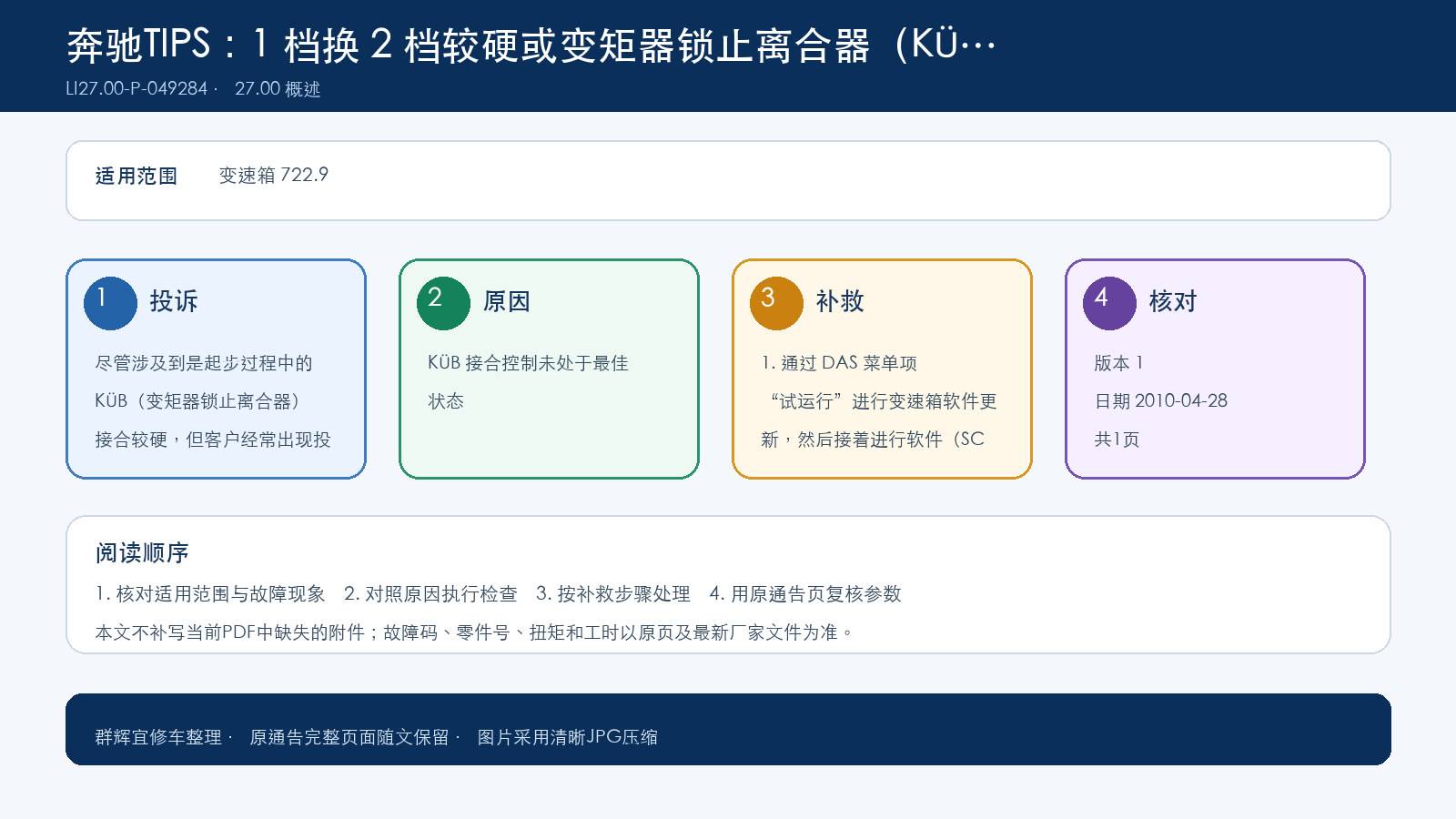Image resolution: width=1456 pixels, height=819 pixels.
Task: Select the line 1. 通过 DAS 菜单项
Action: click(x=840, y=363)
